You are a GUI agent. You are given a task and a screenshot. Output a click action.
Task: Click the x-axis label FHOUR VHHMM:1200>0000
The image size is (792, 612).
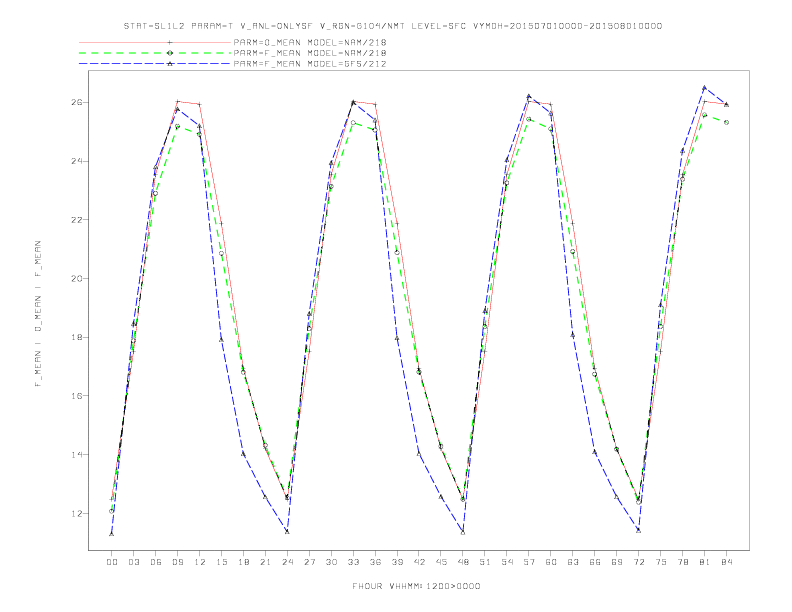[416, 586]
